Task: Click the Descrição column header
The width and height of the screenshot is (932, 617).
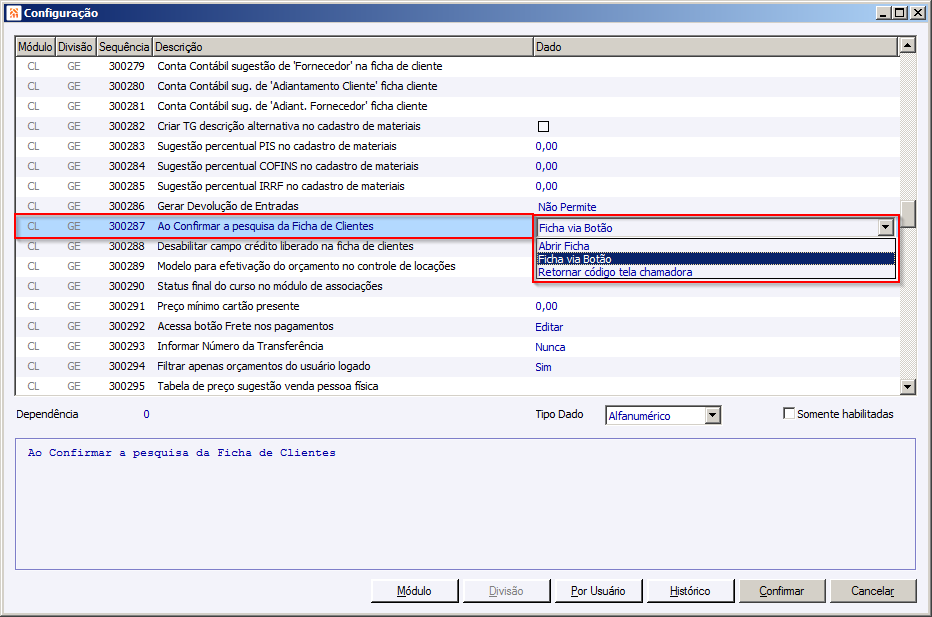Action: pyautogui.click(x=342, y=47)
